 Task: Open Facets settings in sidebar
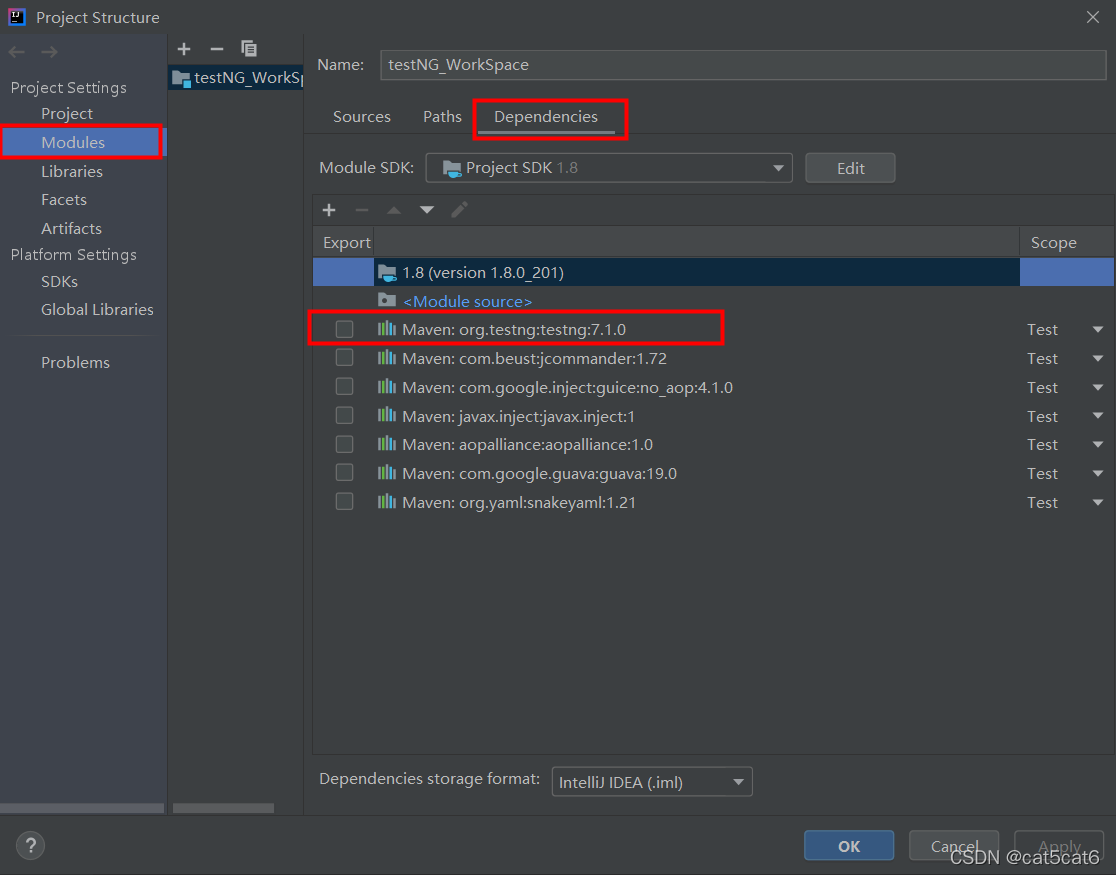coord(64,200)
